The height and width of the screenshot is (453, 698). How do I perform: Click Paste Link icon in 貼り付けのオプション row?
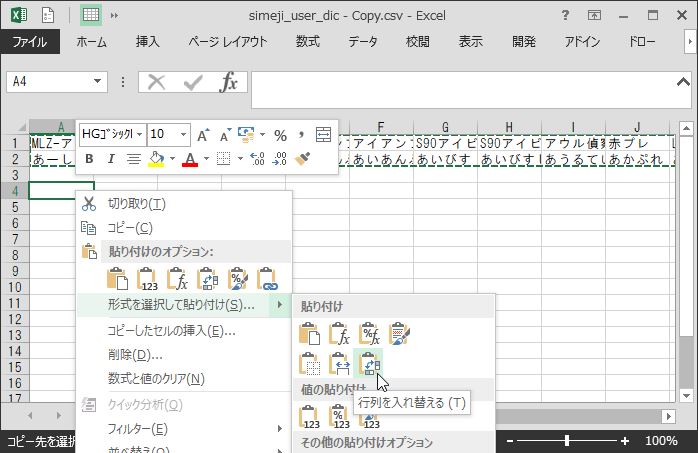268,279
